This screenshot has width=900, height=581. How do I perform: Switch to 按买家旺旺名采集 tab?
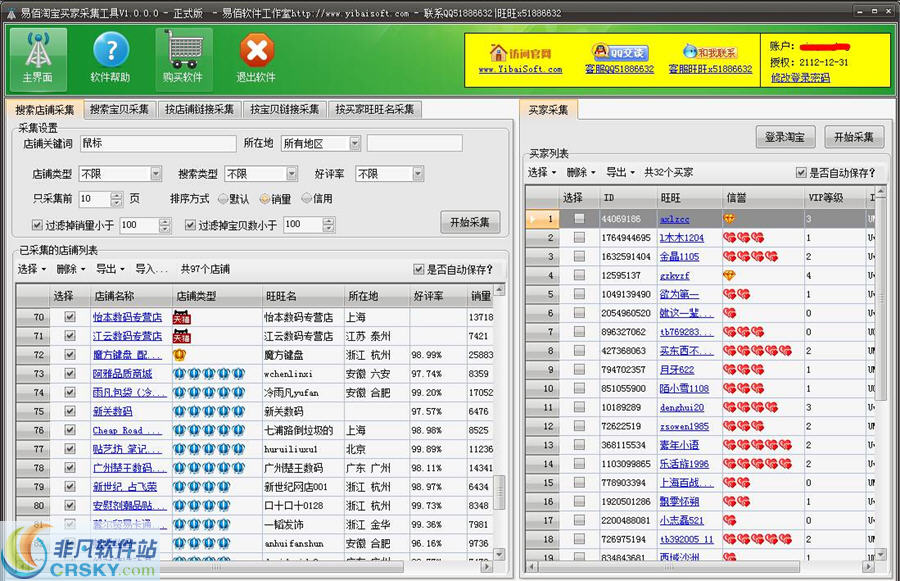pyautogui.click(x=375, y=109)
